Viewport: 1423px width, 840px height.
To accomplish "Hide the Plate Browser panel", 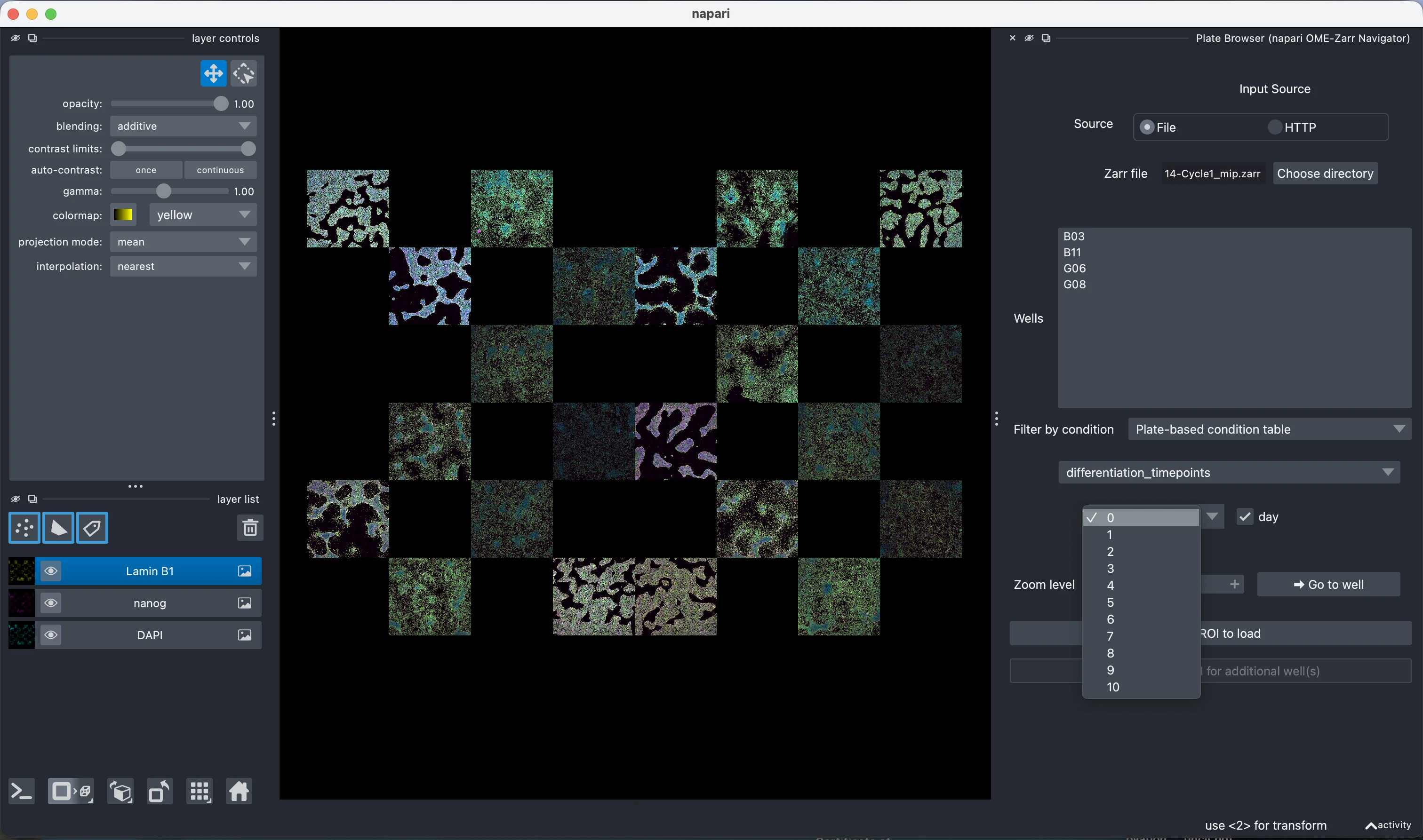I will click(x=1029, y=38).
